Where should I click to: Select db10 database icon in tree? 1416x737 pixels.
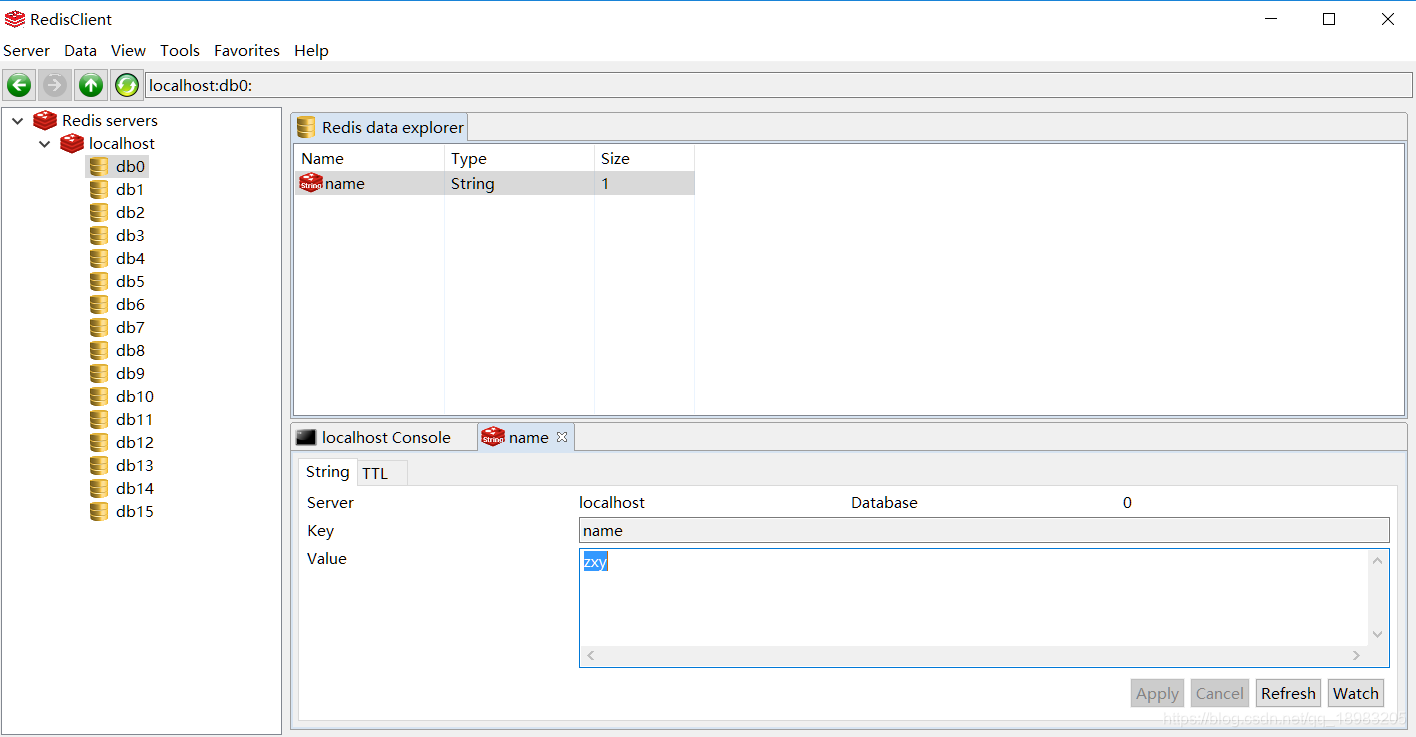pos(99,396)
